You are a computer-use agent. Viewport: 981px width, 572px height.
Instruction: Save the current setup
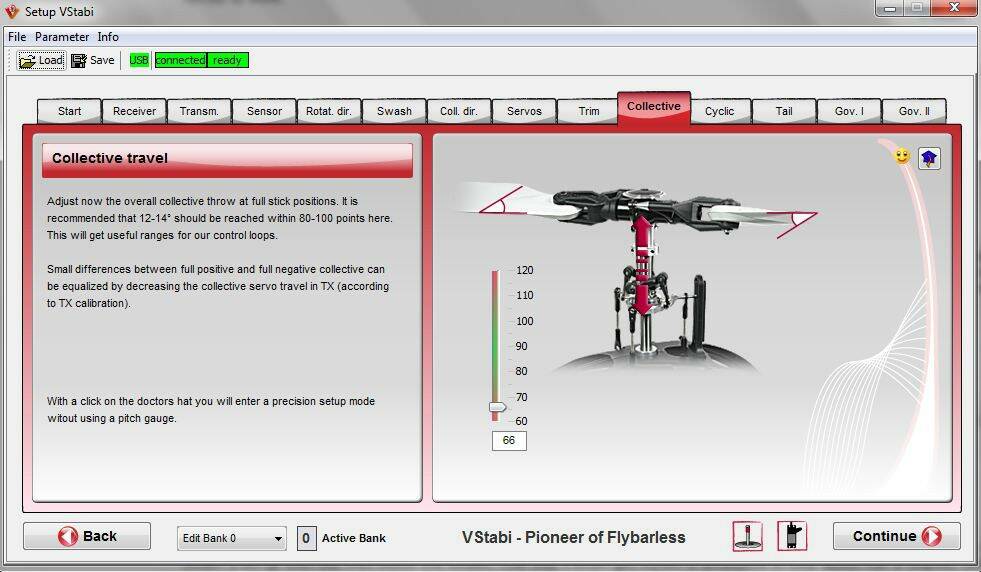93,60
